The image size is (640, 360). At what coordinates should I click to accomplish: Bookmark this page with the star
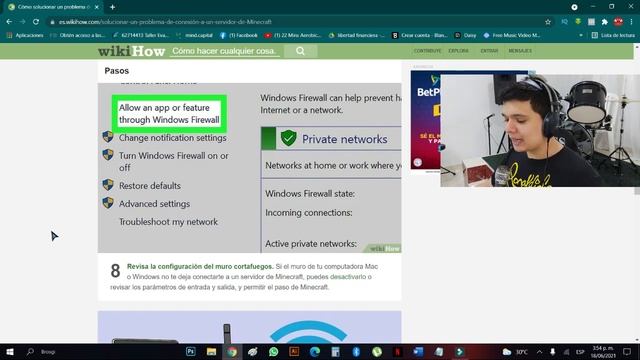548,22
